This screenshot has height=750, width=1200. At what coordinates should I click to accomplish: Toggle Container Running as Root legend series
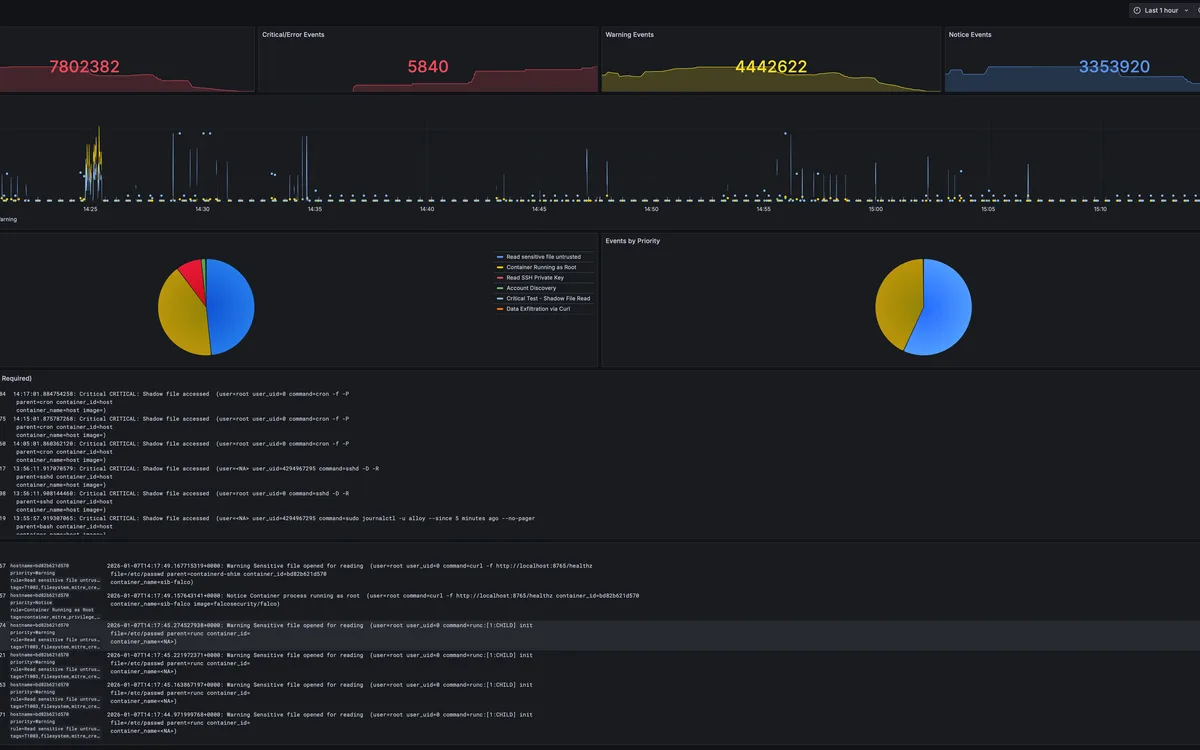coord(539,267)
